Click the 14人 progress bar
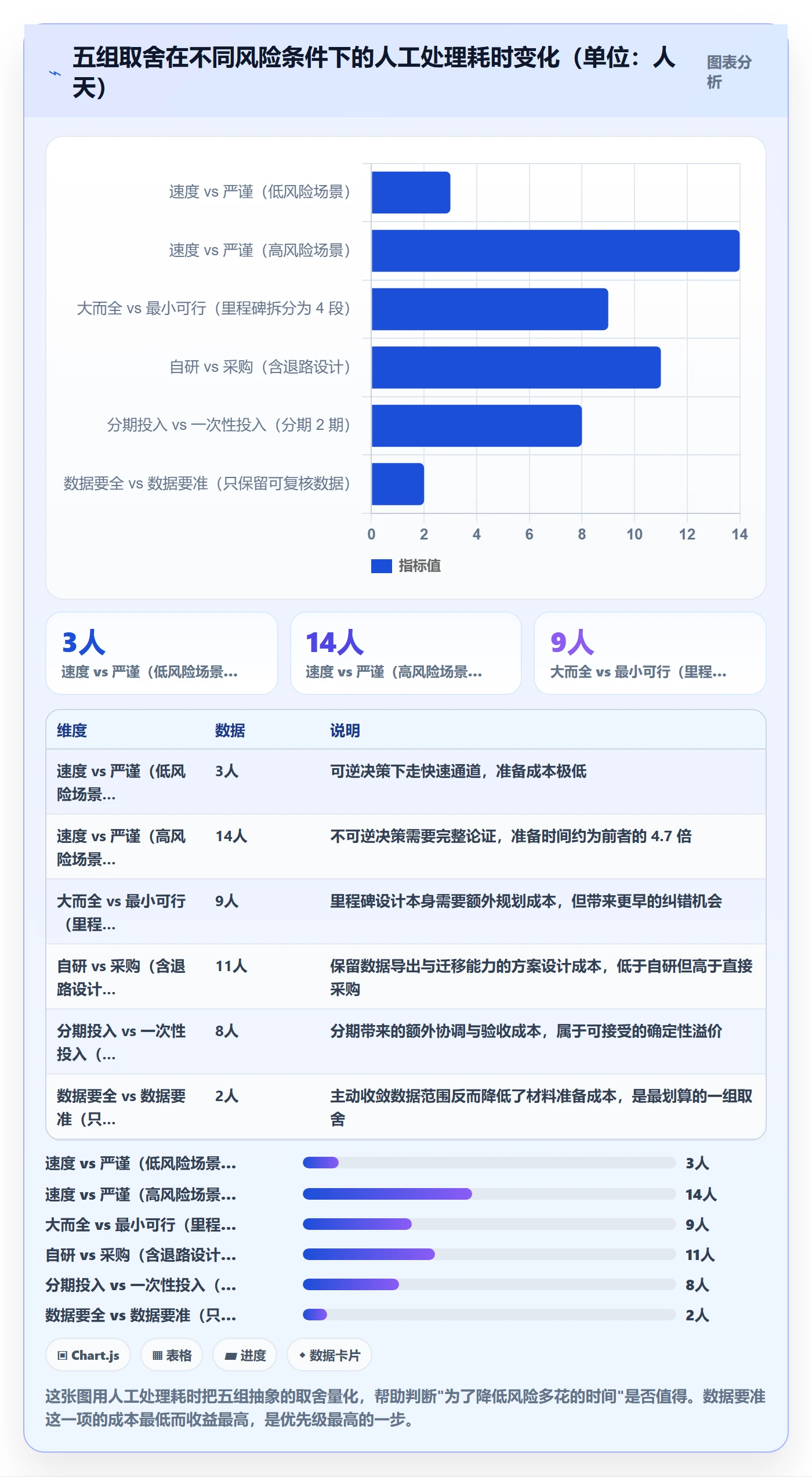This screenshot has height=1477, width=812. [490, 1194]
